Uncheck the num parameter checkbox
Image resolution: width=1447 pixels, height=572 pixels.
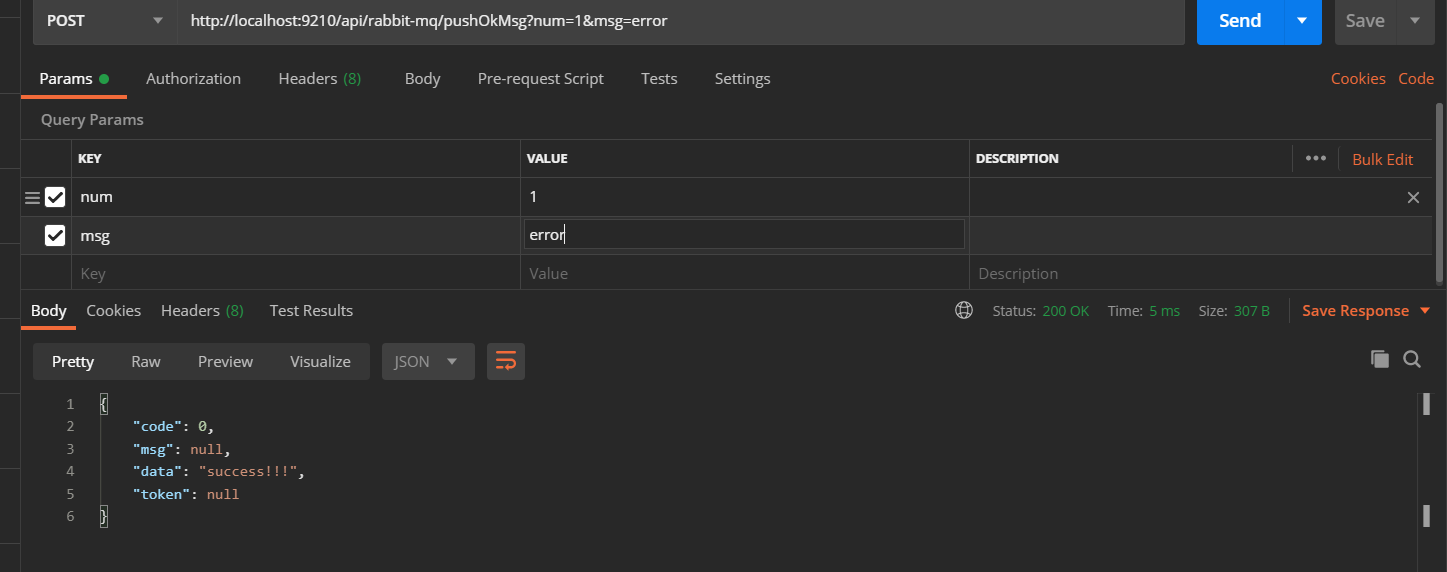[55, 198]
